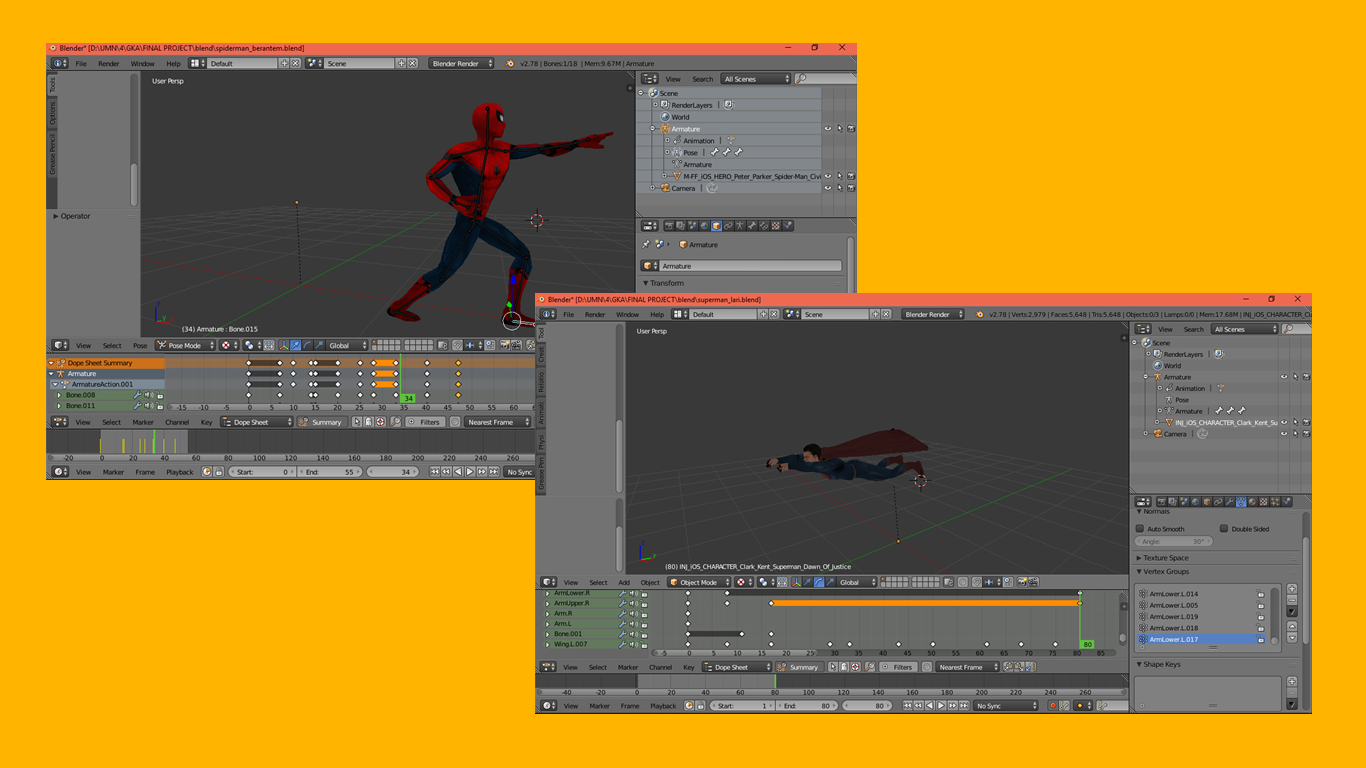The height and width of the screenshot is (768, 1366).
Task: Open File menu in spiderman window
Action: pos(81,63)
